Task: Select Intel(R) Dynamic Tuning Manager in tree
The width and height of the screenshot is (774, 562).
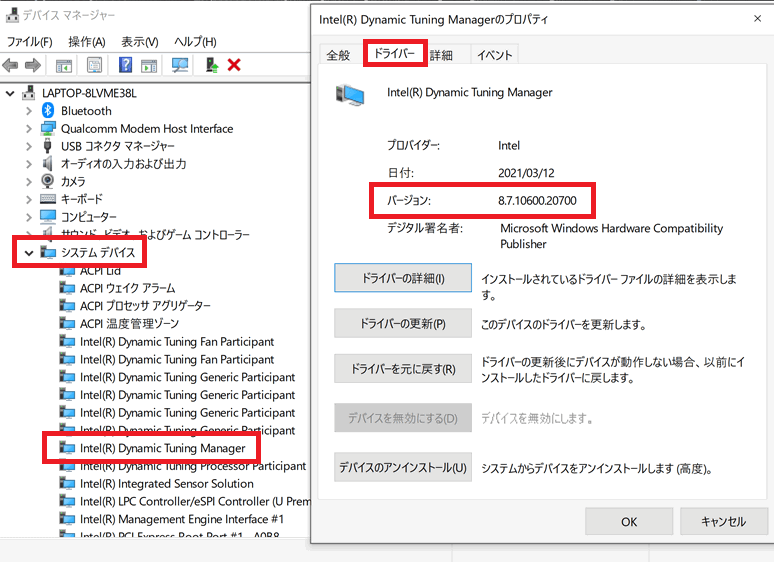Action: click(x=162, y=448)
